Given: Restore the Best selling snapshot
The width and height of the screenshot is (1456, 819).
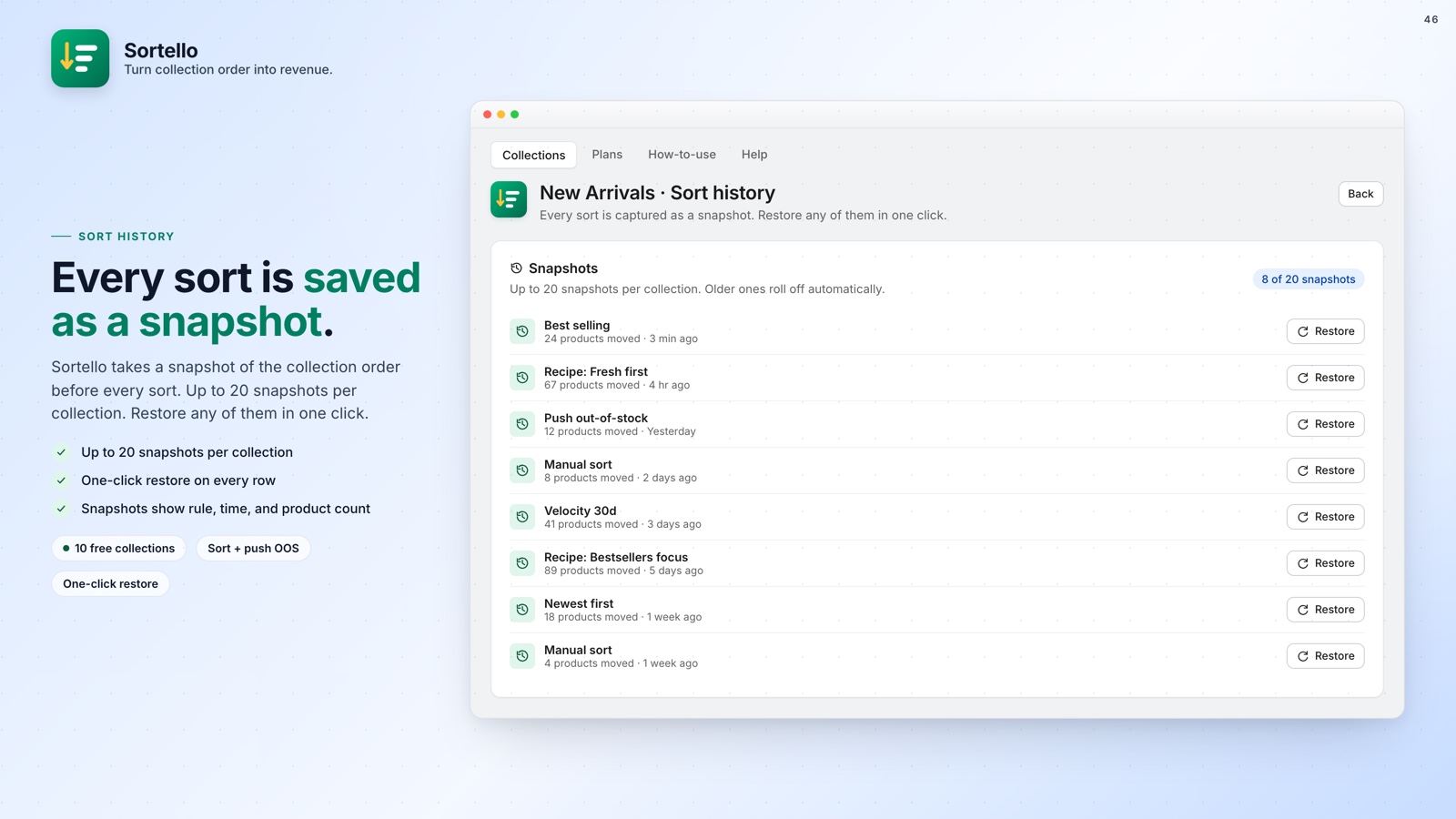Looking at the screenshot, I should pos(1325,331).
